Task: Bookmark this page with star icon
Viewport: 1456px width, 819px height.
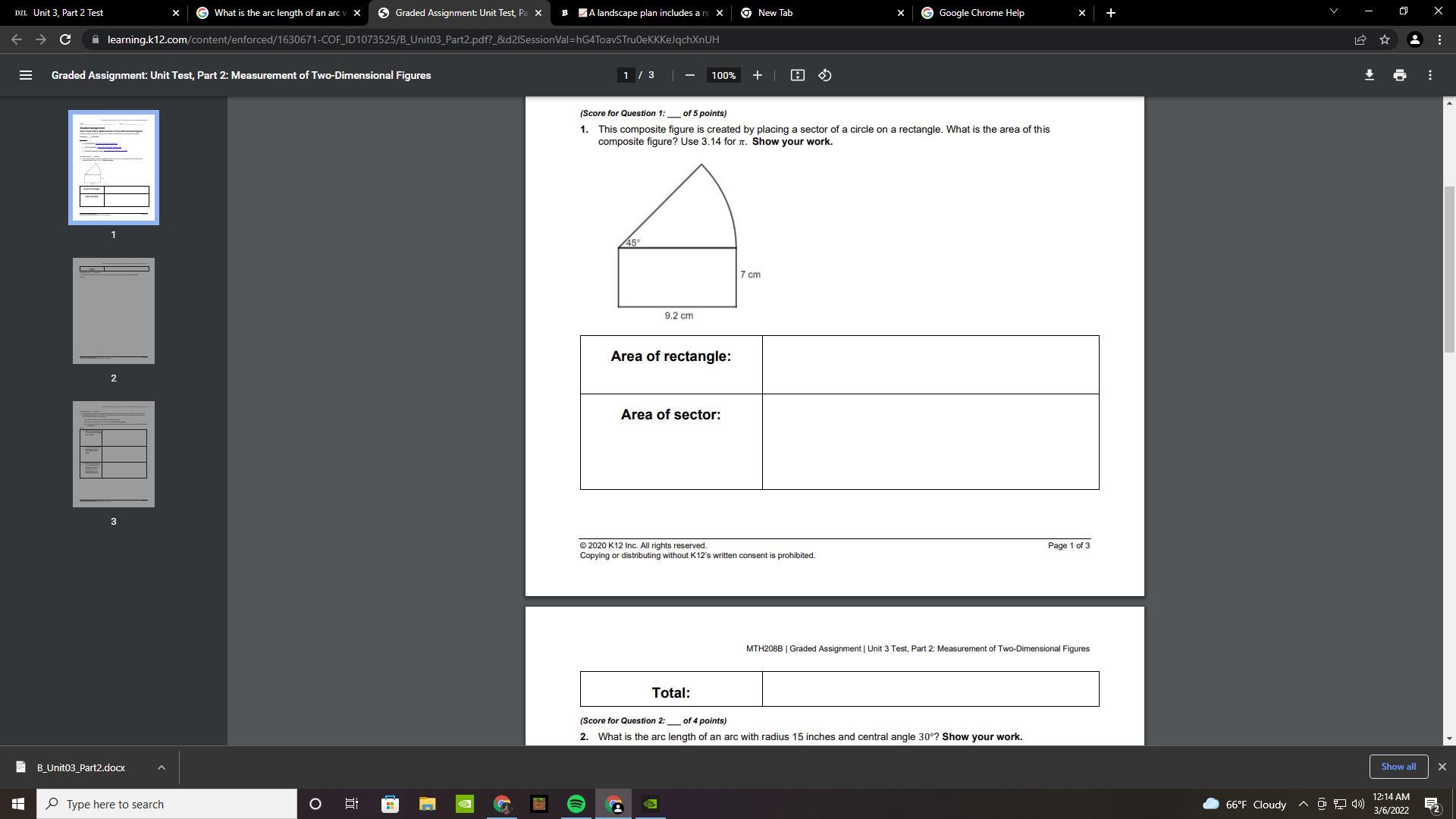Action: tap(1385, 39)
